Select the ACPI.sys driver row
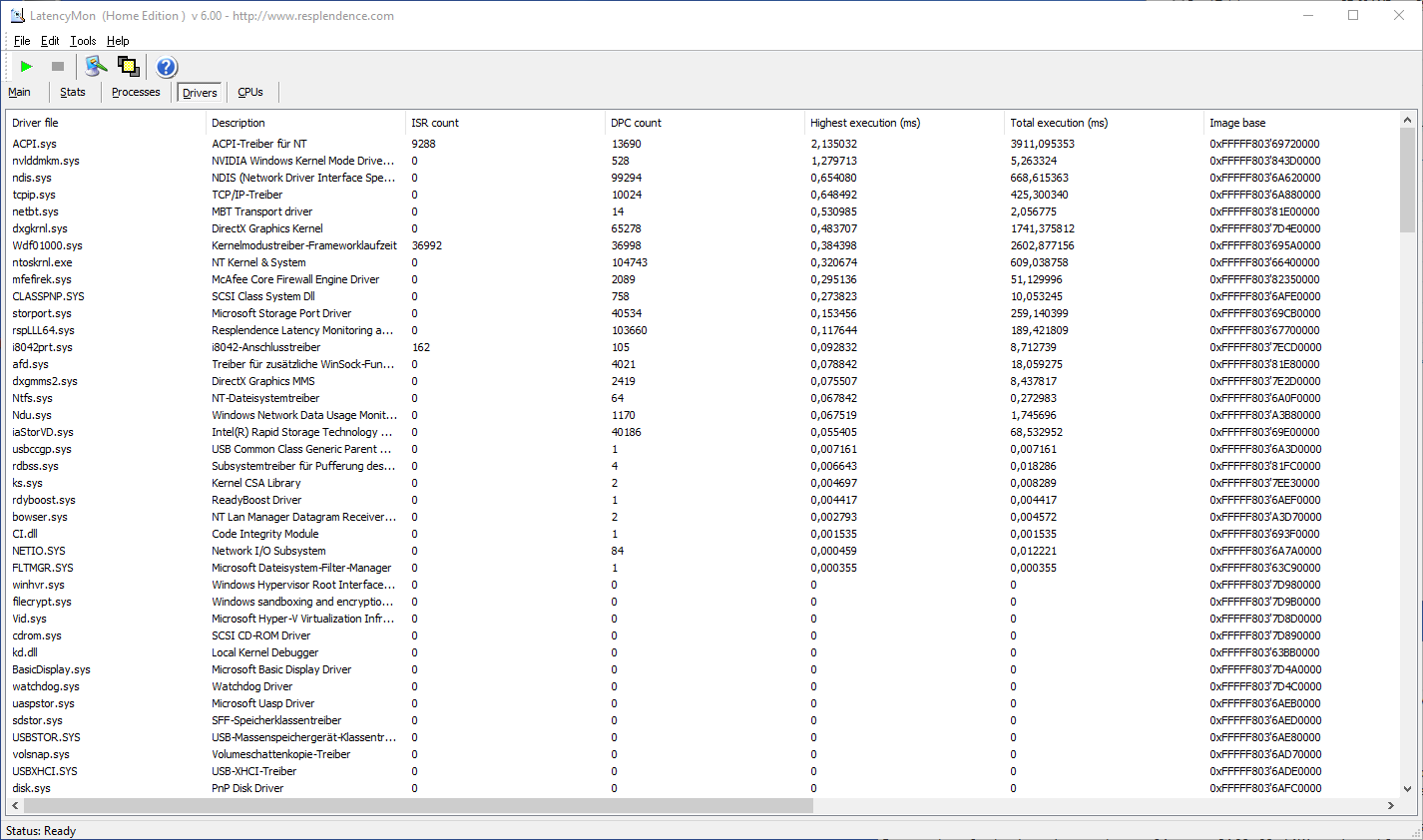Image resolution: width=1423 pixels, height=840 pixels. pos(703,144)
